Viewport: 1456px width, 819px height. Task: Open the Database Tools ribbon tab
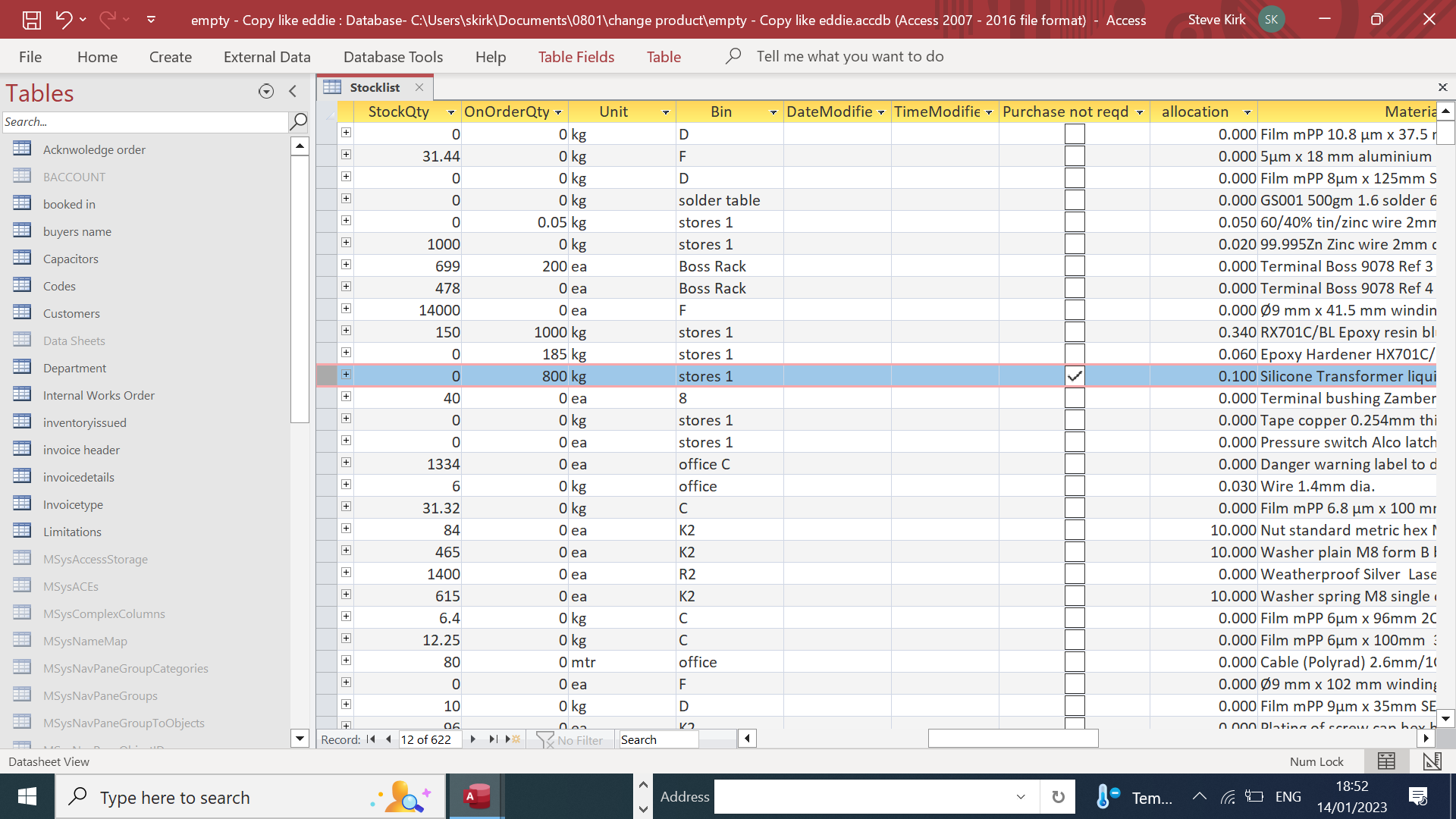click(393, 57)
